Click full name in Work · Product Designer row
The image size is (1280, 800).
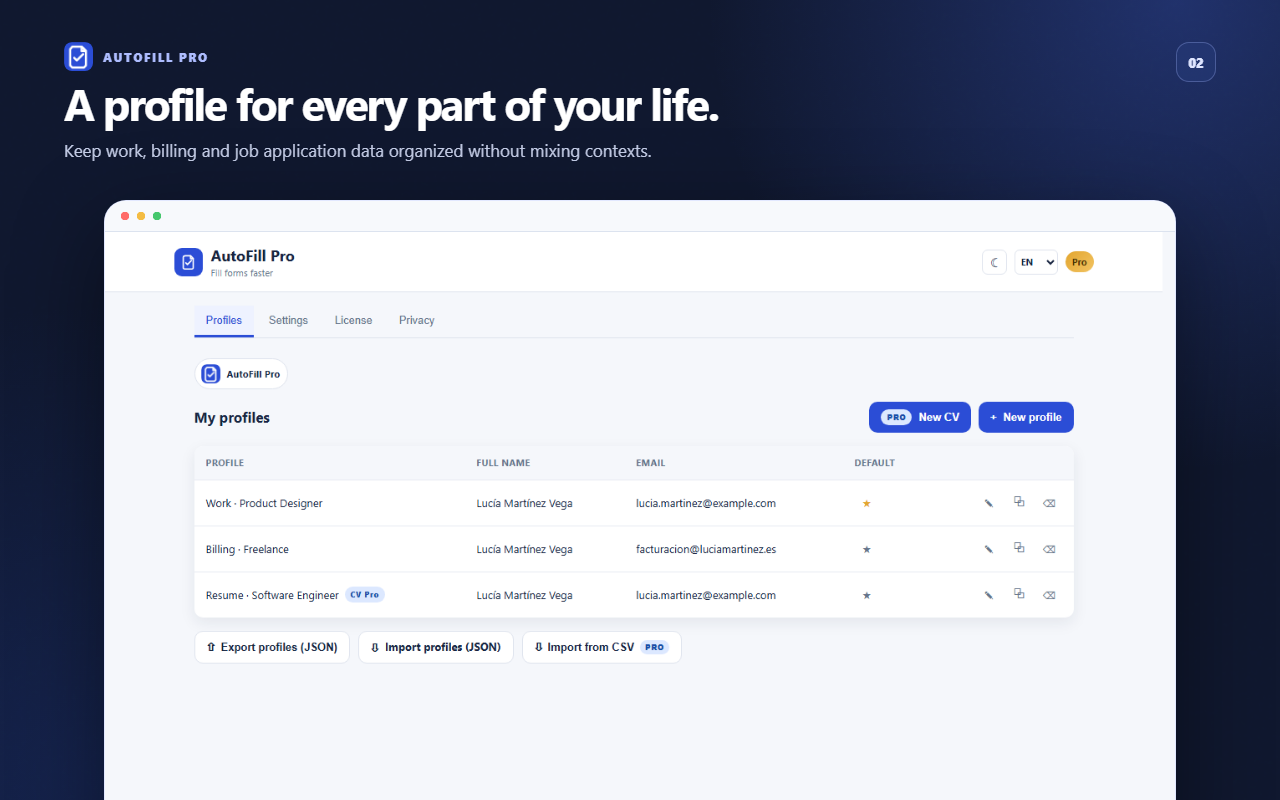pyautogui.click(x=525, y=503)
